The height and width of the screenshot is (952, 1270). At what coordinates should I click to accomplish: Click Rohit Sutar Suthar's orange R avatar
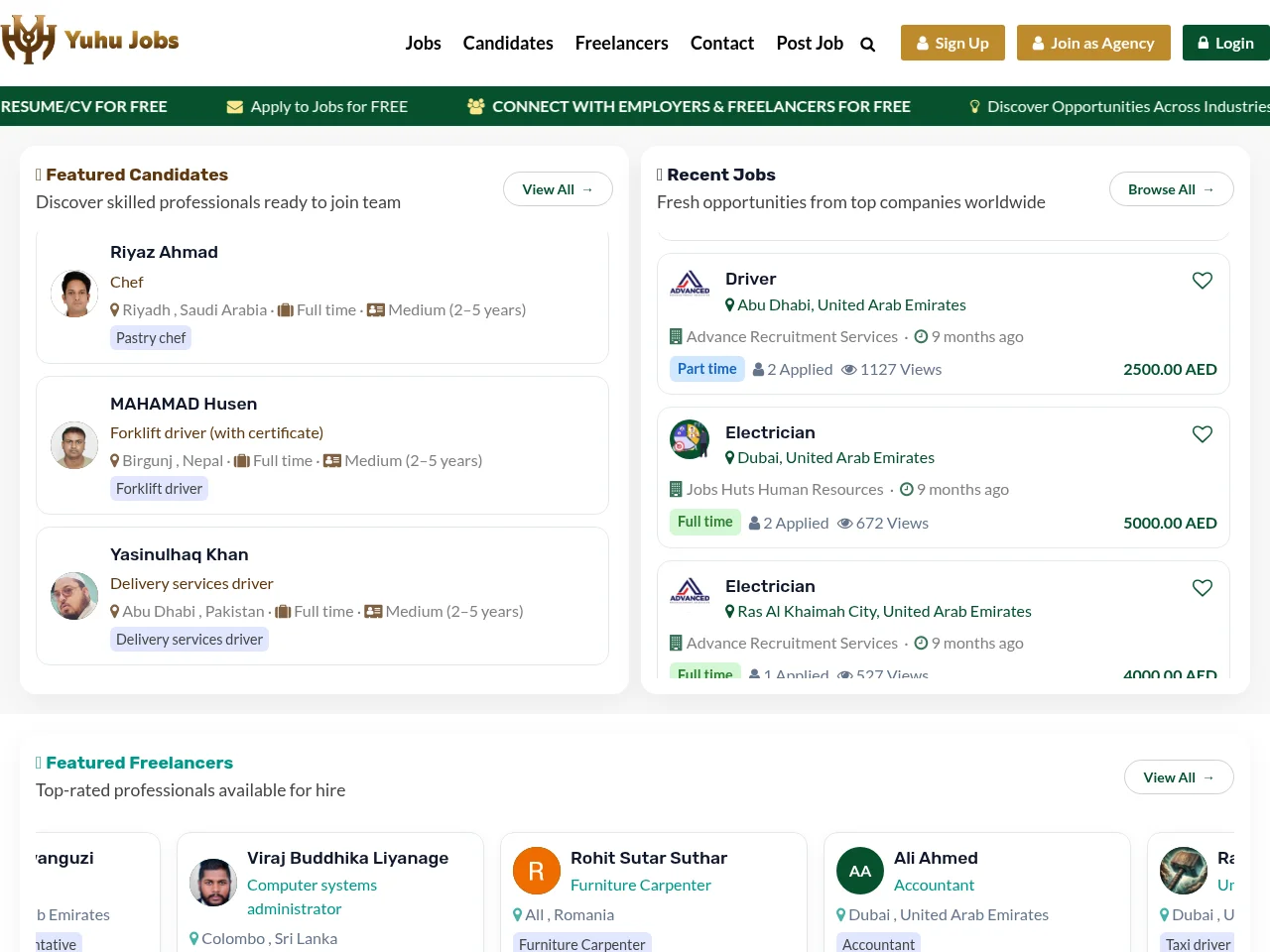pyautogui.click(x=537, y=871)
